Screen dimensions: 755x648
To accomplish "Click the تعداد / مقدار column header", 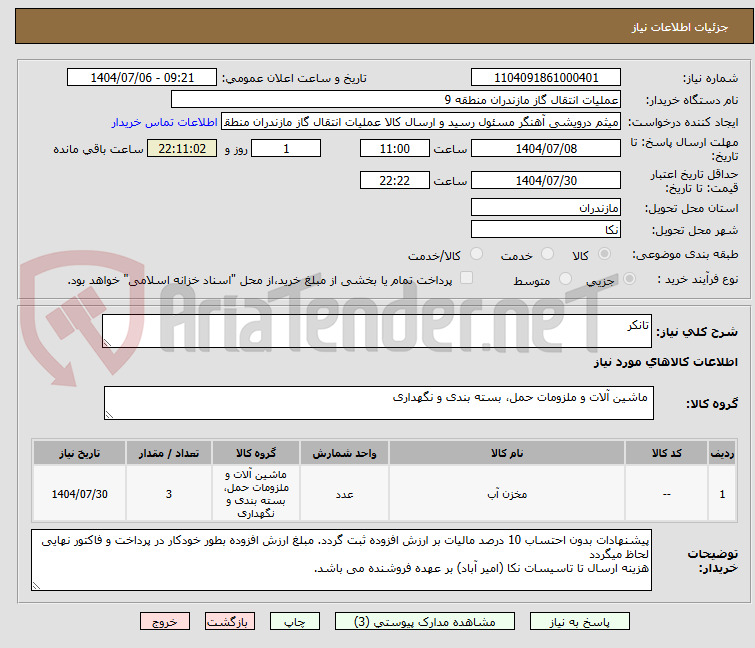I will [x=169, y=453].
